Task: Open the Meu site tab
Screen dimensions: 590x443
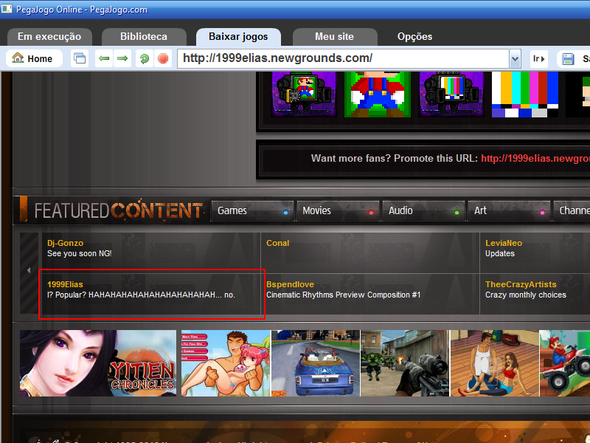Action: [335, 37]
